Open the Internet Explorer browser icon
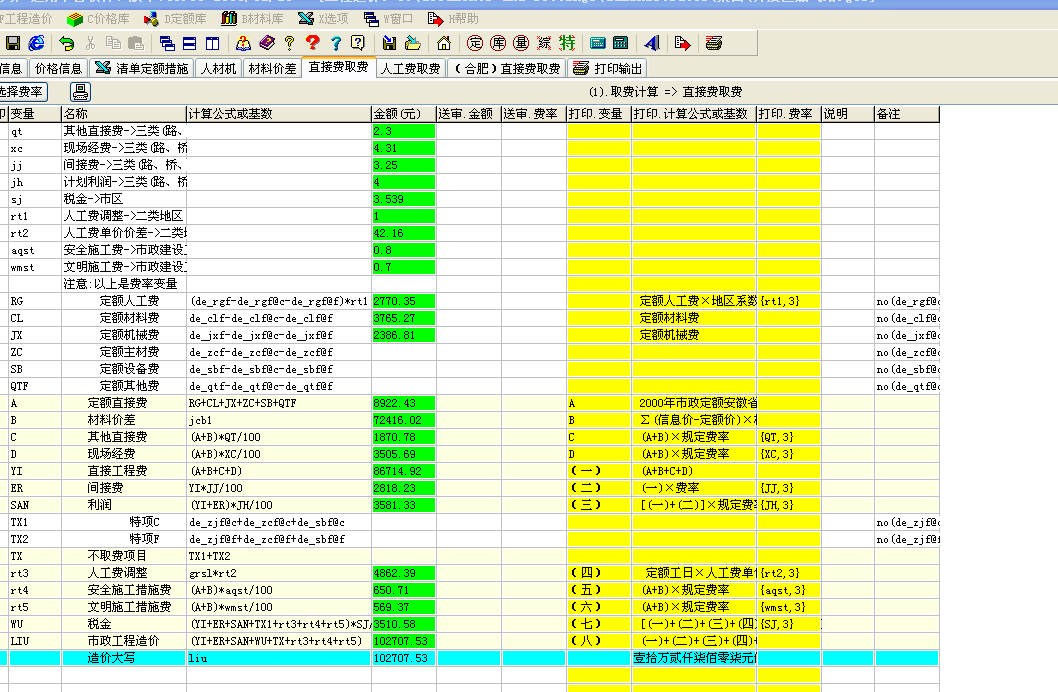Viewport: 1058px width, 692px height. pos(36,43)
